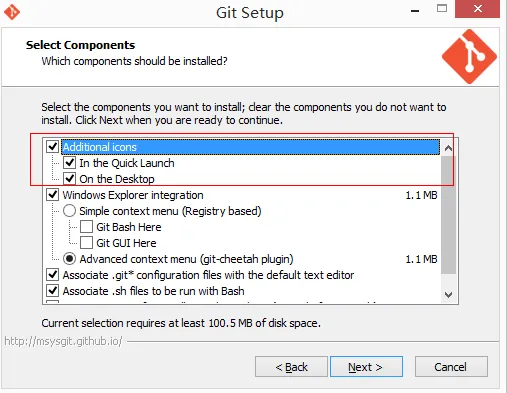The width and height of the screenshot is (507, 393).
Task: Click the < Back button
Action: [291, 367]
